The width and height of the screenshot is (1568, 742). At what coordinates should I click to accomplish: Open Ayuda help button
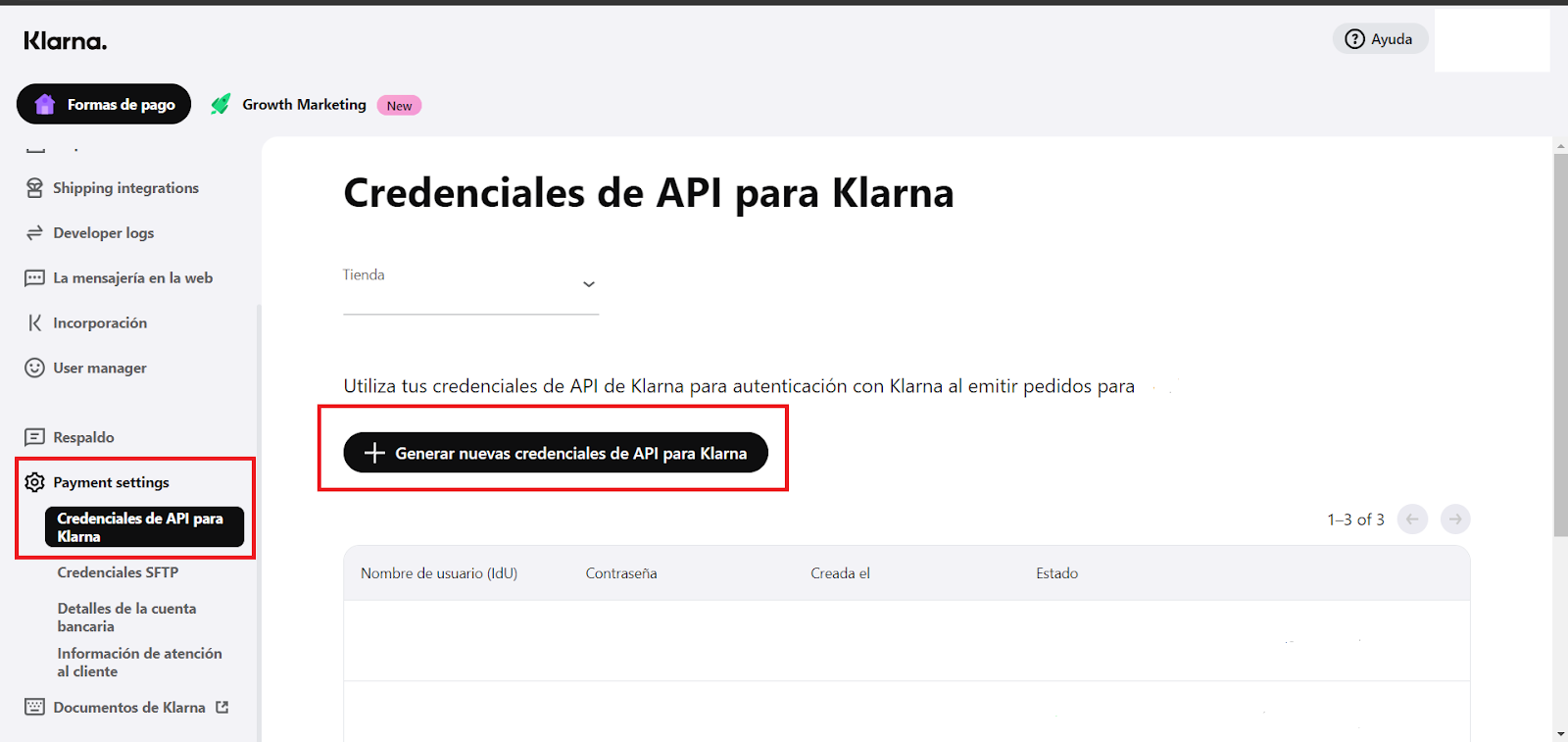click(1380, 39)
